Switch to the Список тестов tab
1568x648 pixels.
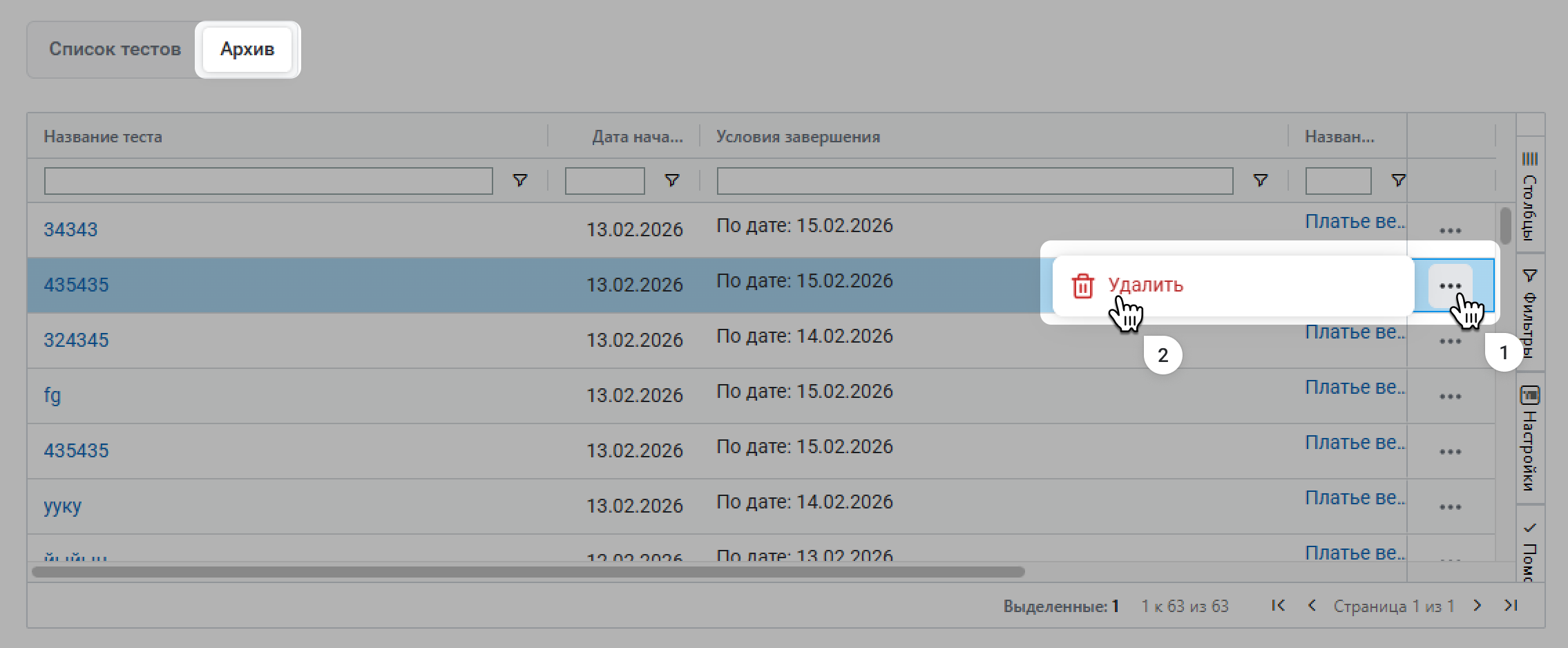tap(115, 50)
